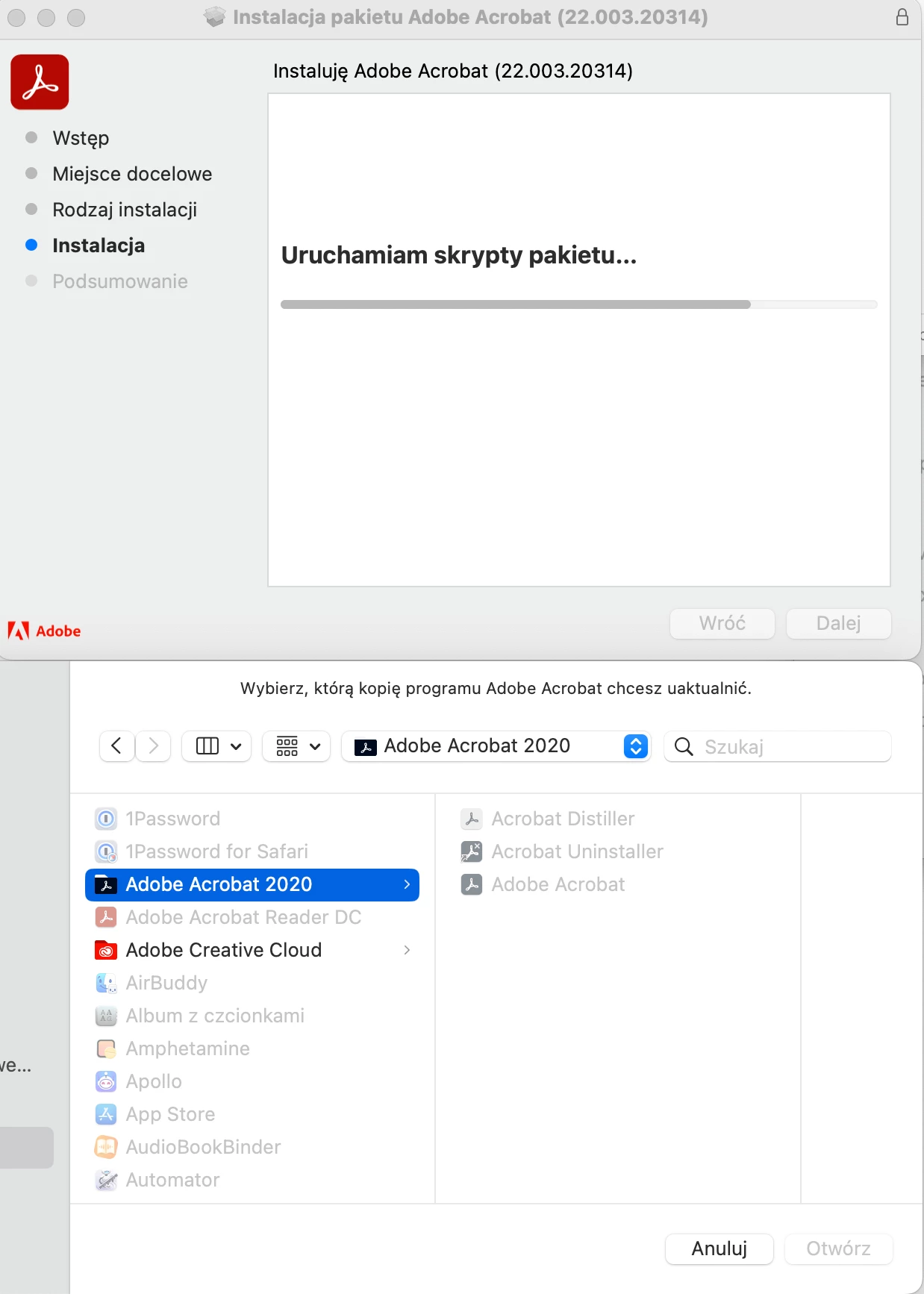This screenshot has width=924, height=1294.
Task: Click the Adobe Acrobat entry in second column
Action: [558, 884]
